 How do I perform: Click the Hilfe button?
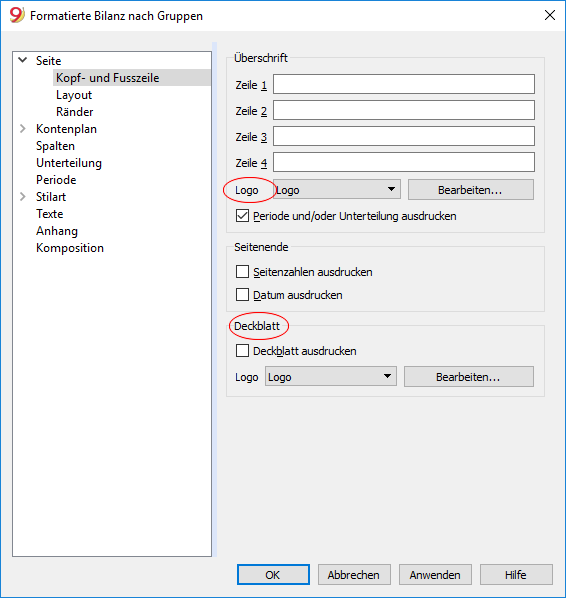[x=516, y=575]
